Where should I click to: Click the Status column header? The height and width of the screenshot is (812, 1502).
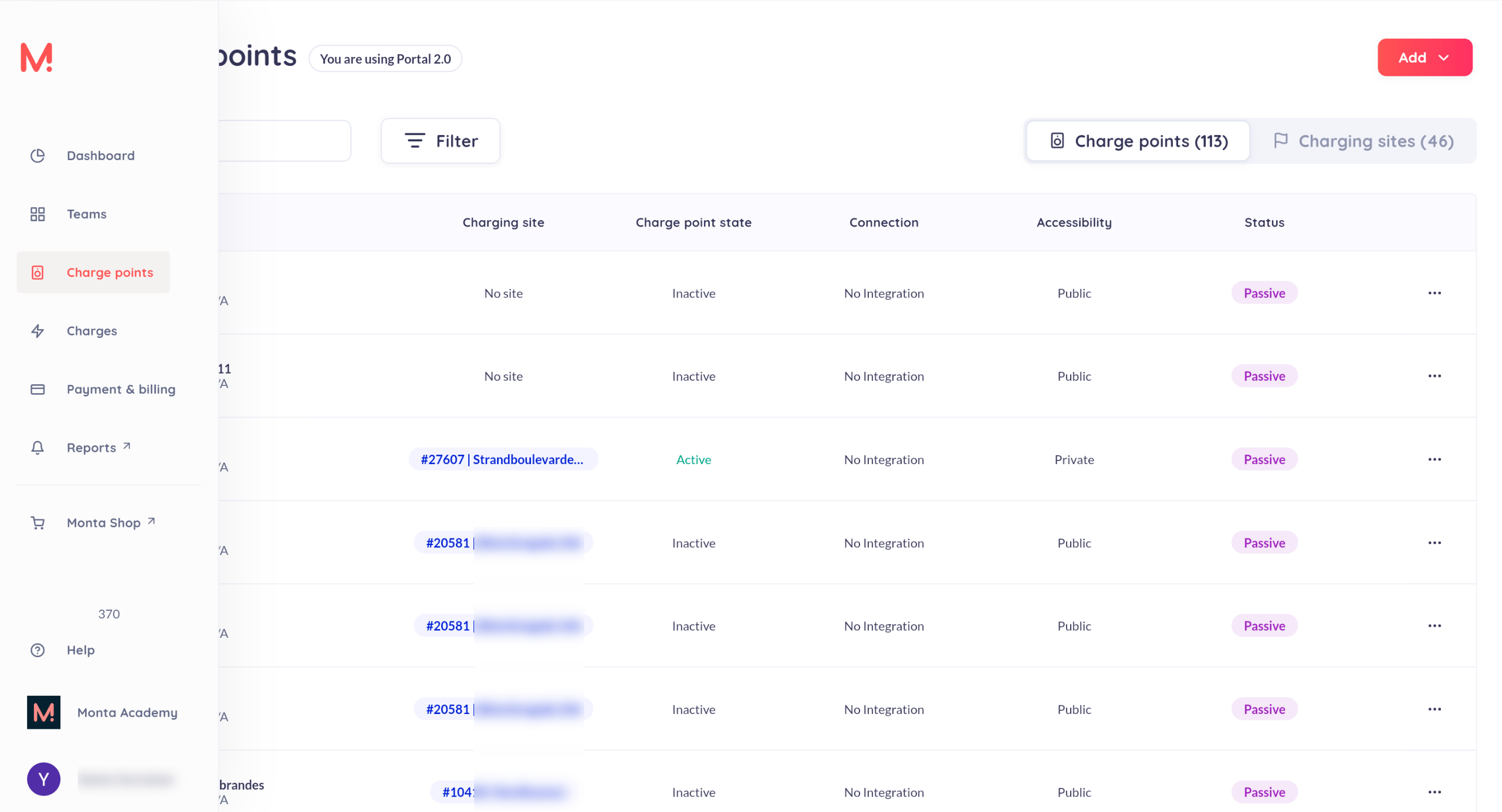click(1264, 222)
